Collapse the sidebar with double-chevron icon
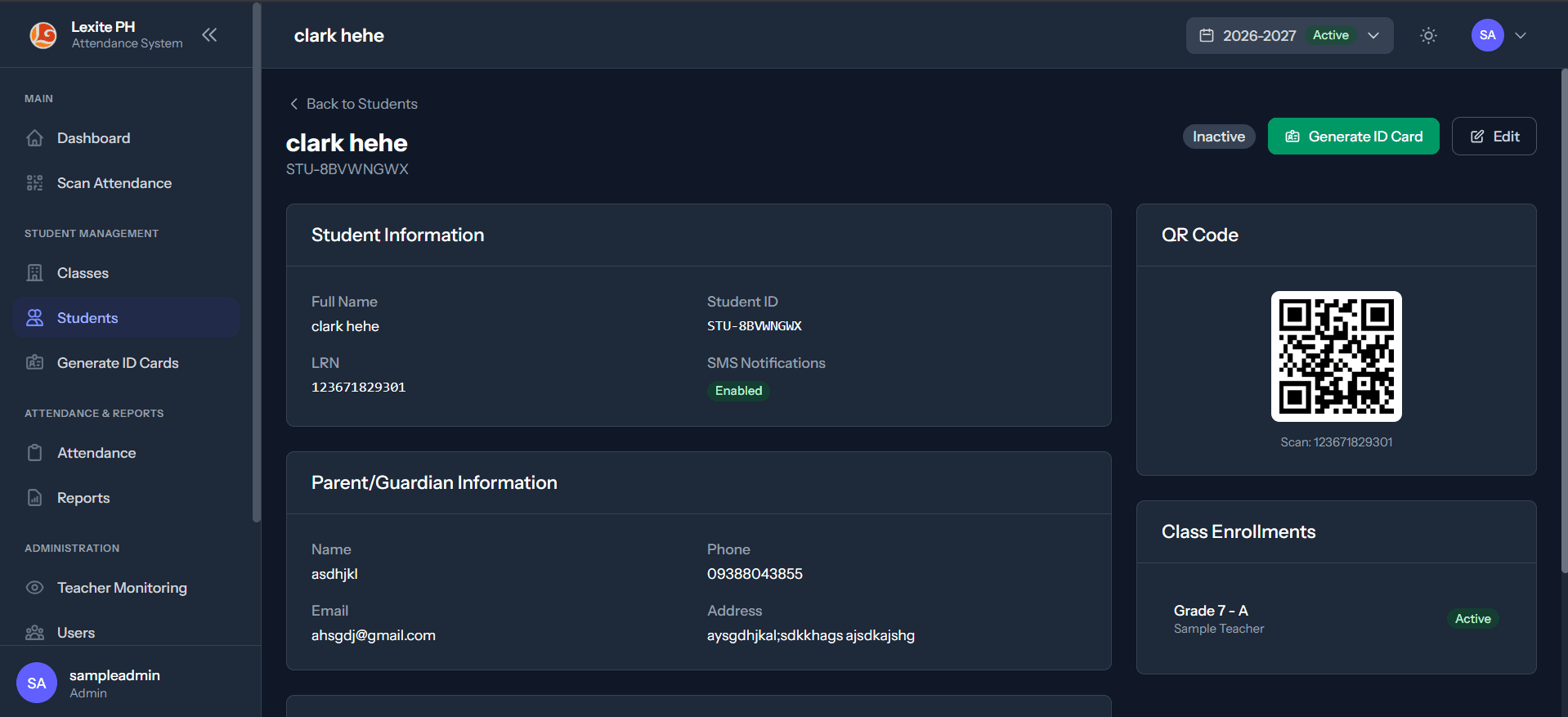Screen dimensions: 1568x717 [209, 34]
